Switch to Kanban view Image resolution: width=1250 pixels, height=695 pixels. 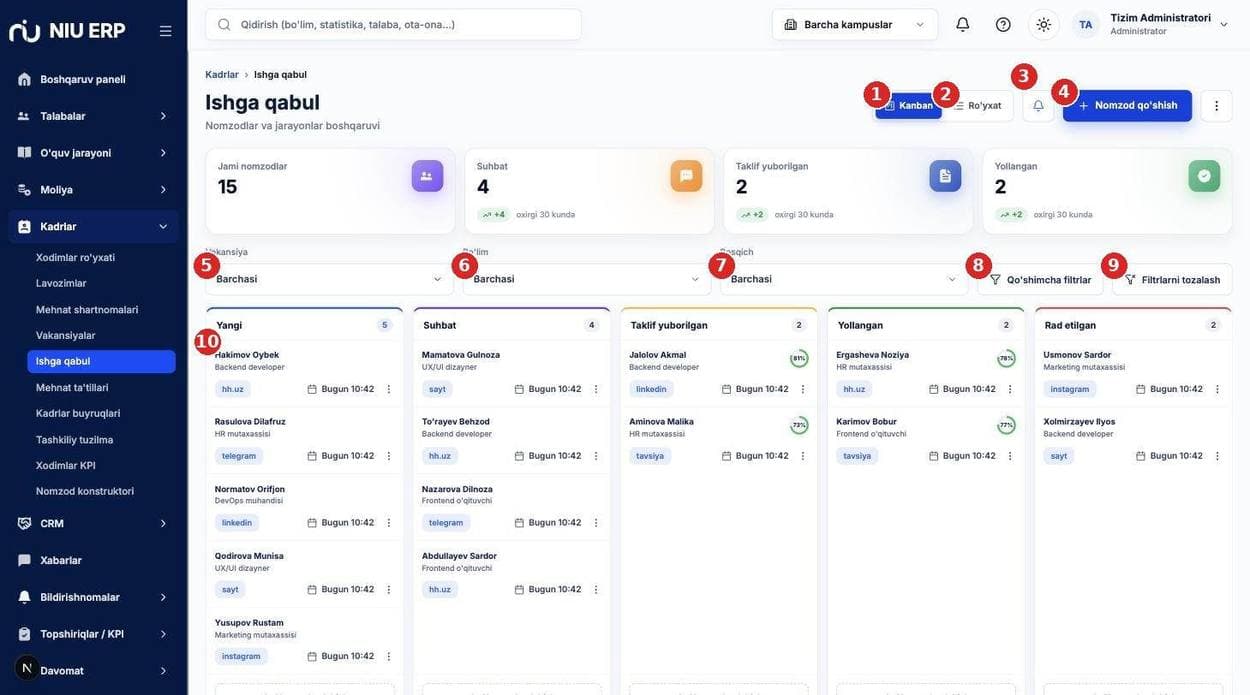coord(909,106)
